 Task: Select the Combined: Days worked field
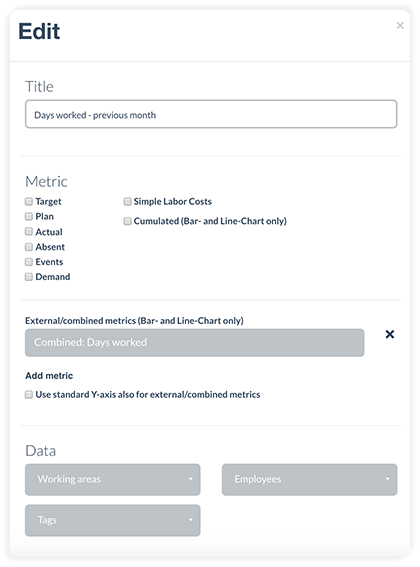[x=195, y=343]
